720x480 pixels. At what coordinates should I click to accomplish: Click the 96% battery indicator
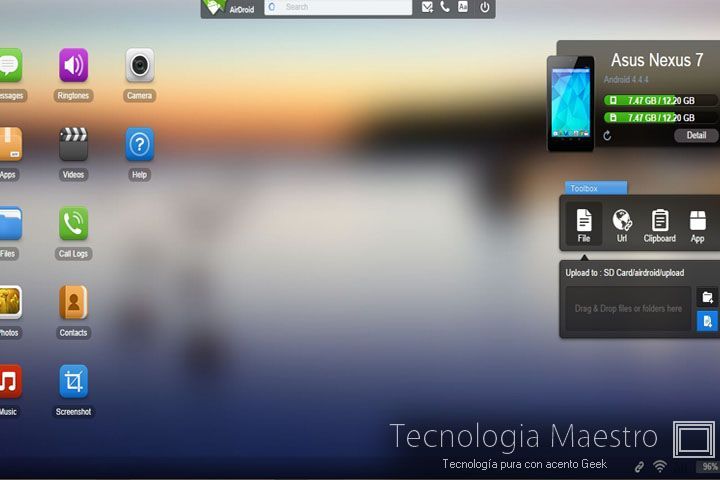coord(709,467)
